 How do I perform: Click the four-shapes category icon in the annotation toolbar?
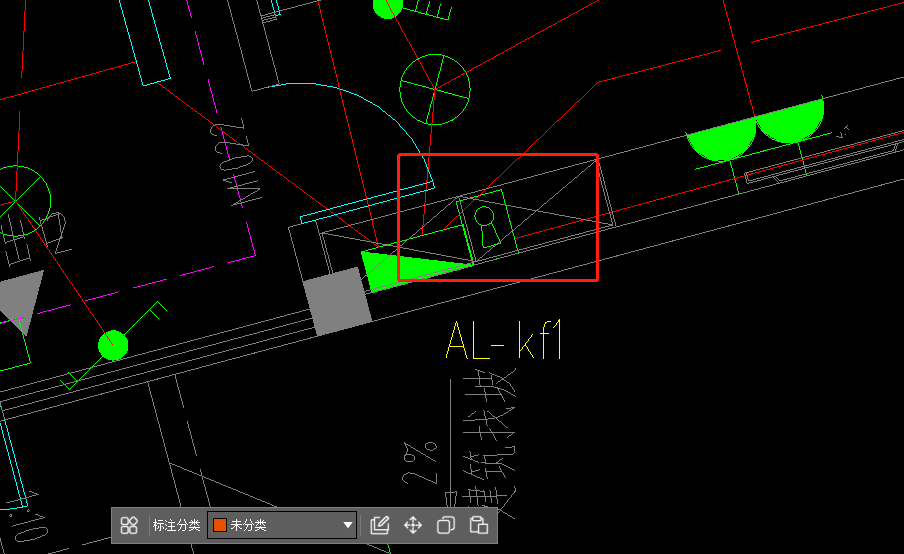[x=129, y=525]
